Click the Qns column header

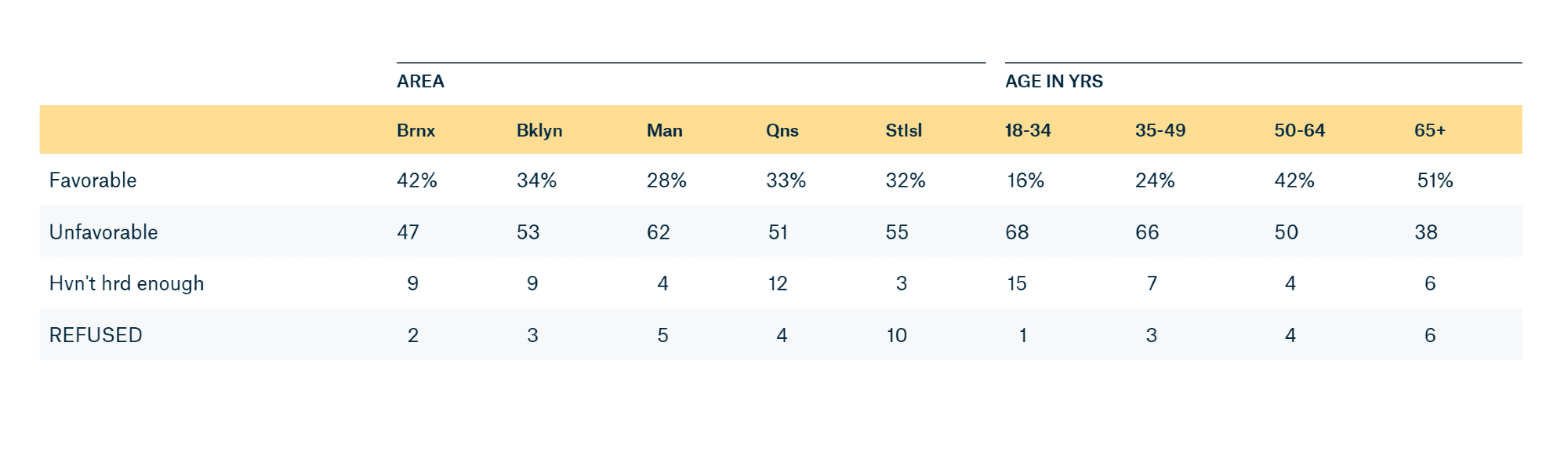pyautogui.click(x=782, y=130)
